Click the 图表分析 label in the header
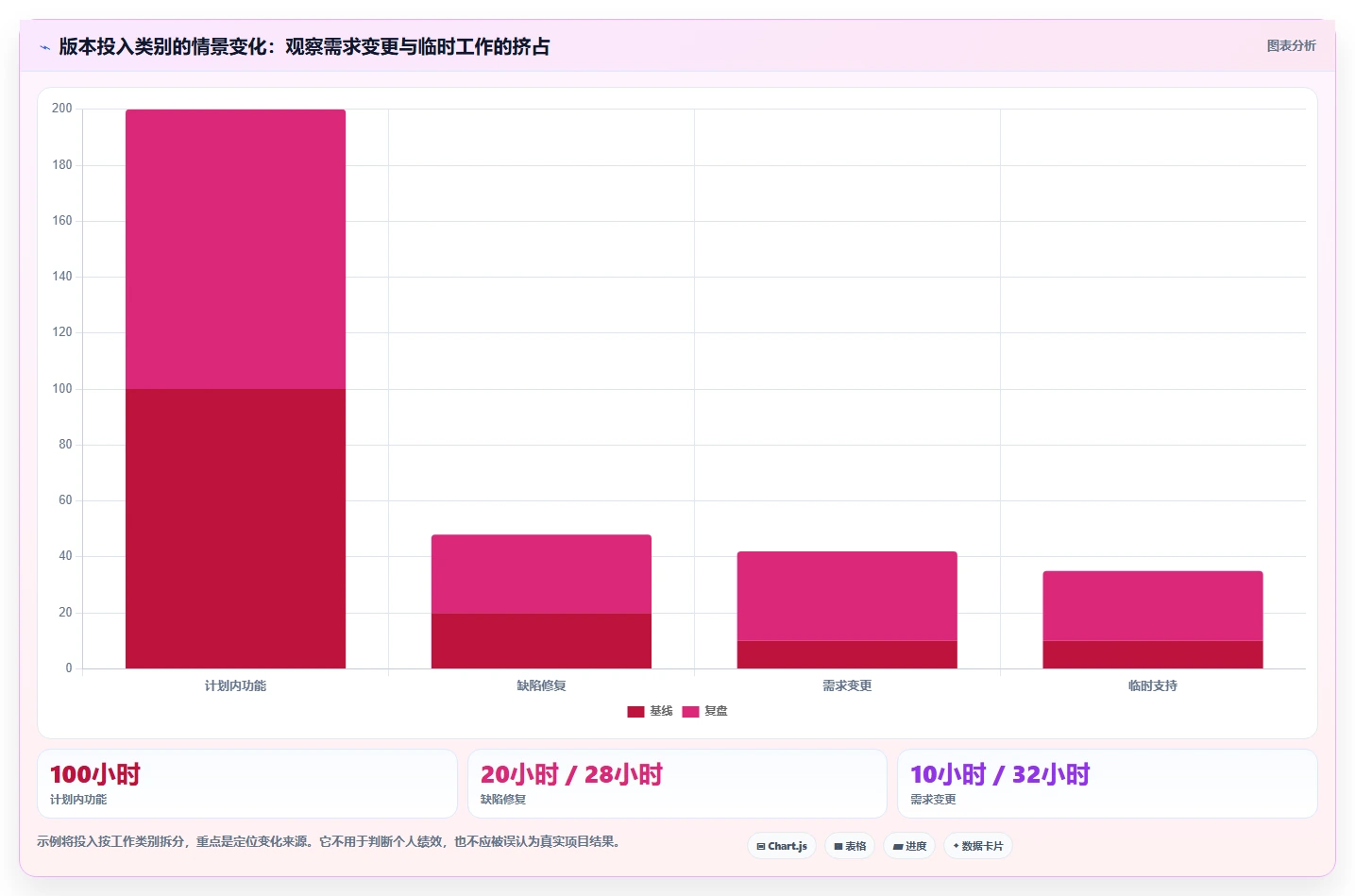The width and height of the screenshot is (1355, 896). 1291,45
